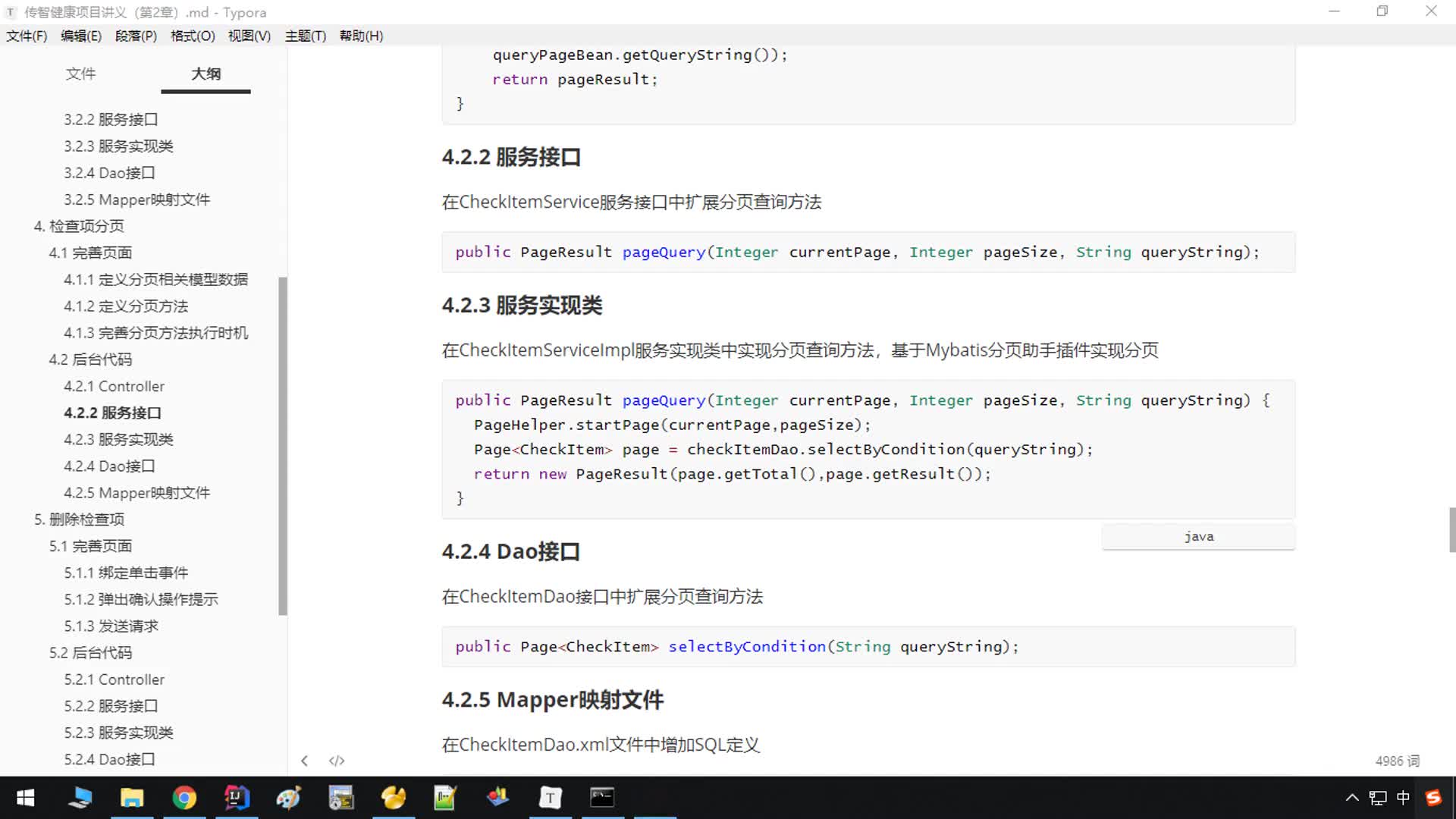Viewport: 1456px width, 819px height.
Task: Open Sogou input method tray icon
Action: (1433, 798)
